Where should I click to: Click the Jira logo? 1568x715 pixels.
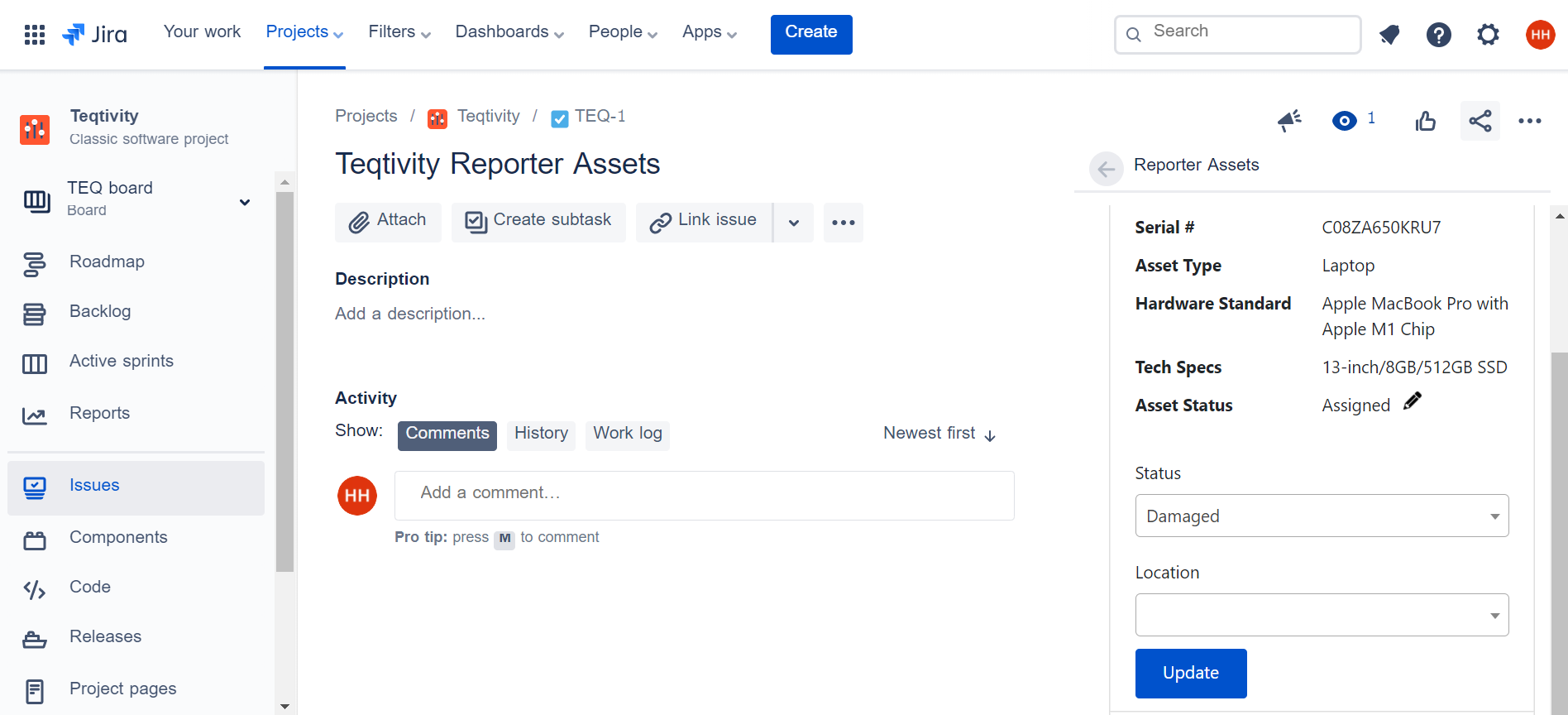(94, 34)
